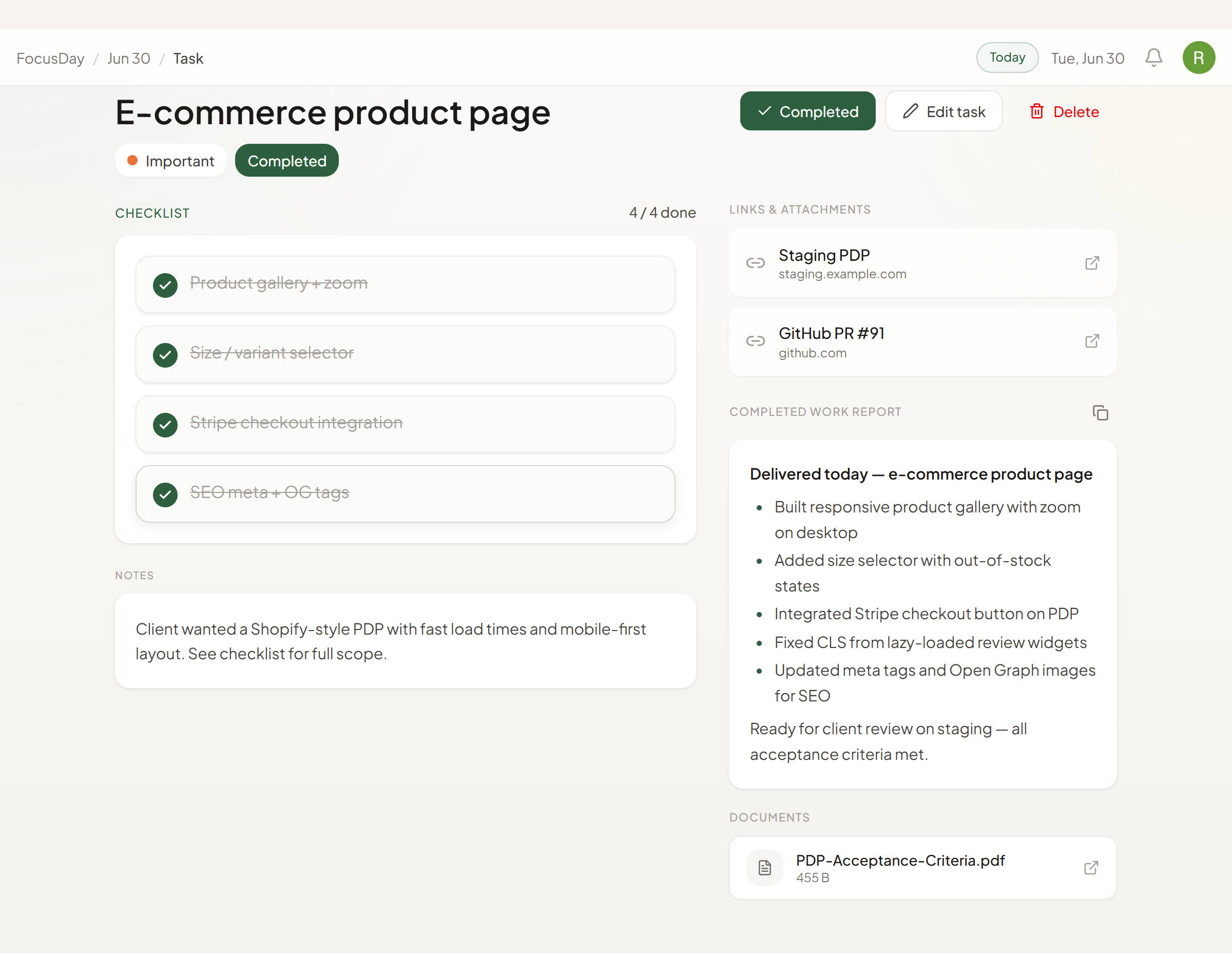1232x954 pixels.
Task: Click the 'Tue, Jun 30' date text
Action: click(1088, 59)
